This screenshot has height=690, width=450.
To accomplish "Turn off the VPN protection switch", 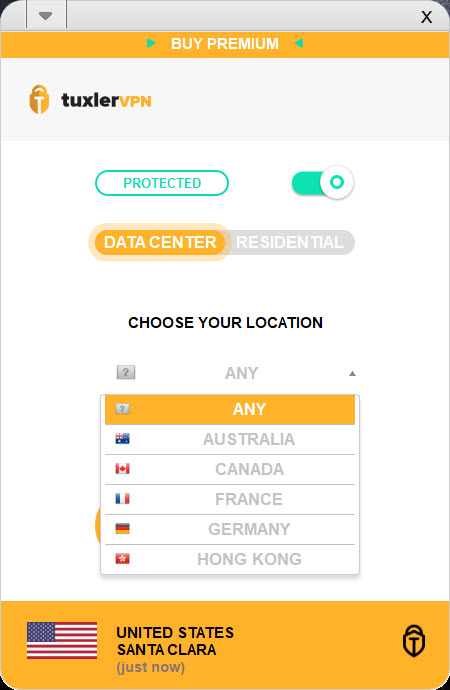I will (323, 182).
